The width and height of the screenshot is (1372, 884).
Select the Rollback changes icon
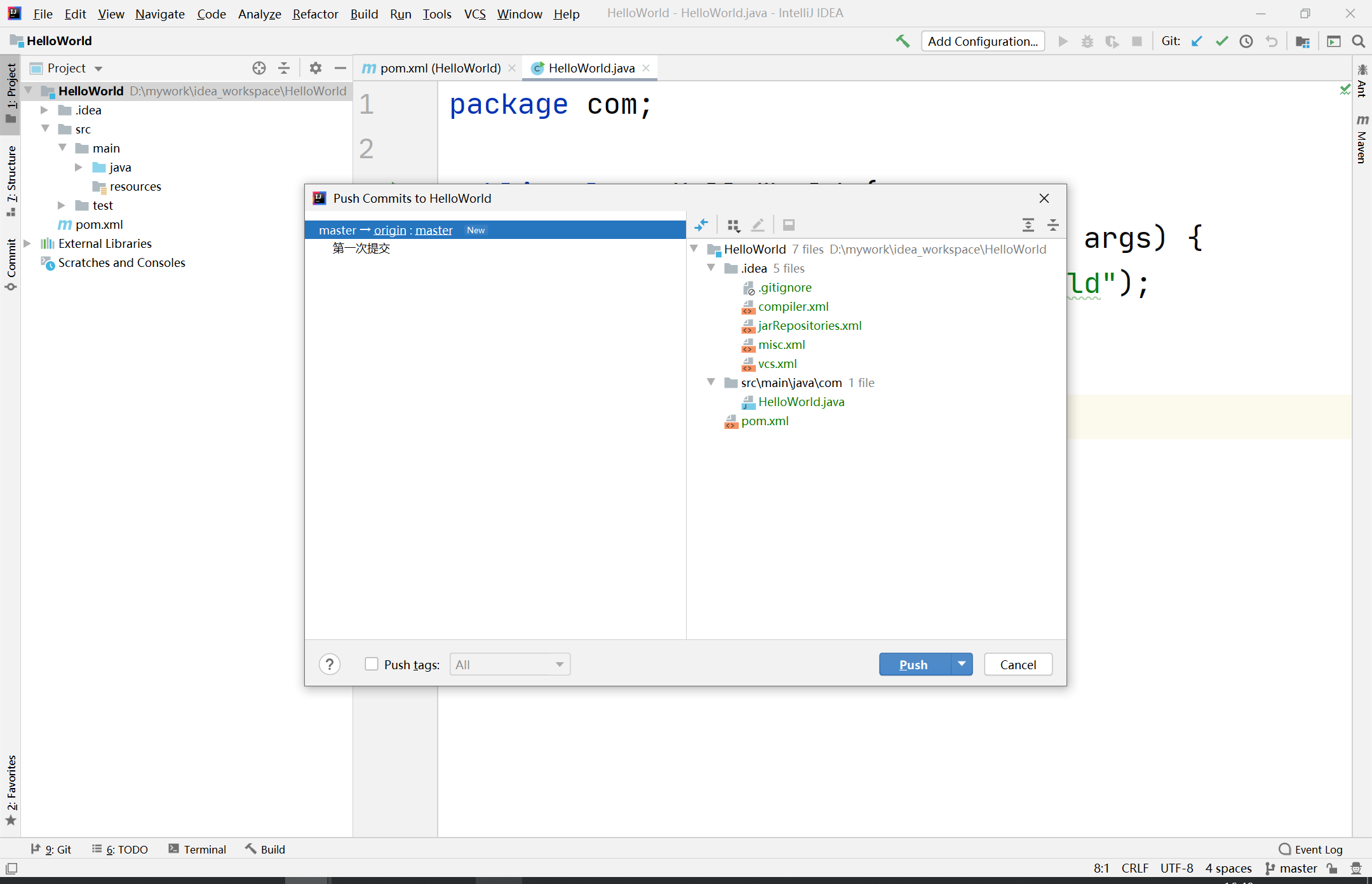click(1272, 41)
